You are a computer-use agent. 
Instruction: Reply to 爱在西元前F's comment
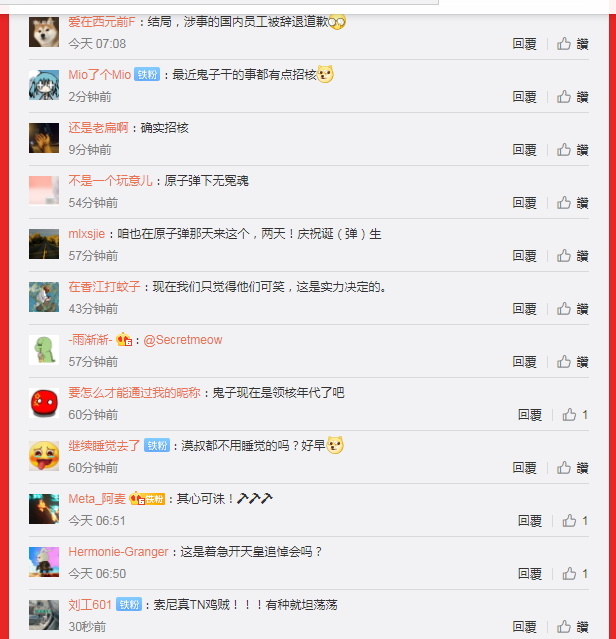[x=524, y=44]
